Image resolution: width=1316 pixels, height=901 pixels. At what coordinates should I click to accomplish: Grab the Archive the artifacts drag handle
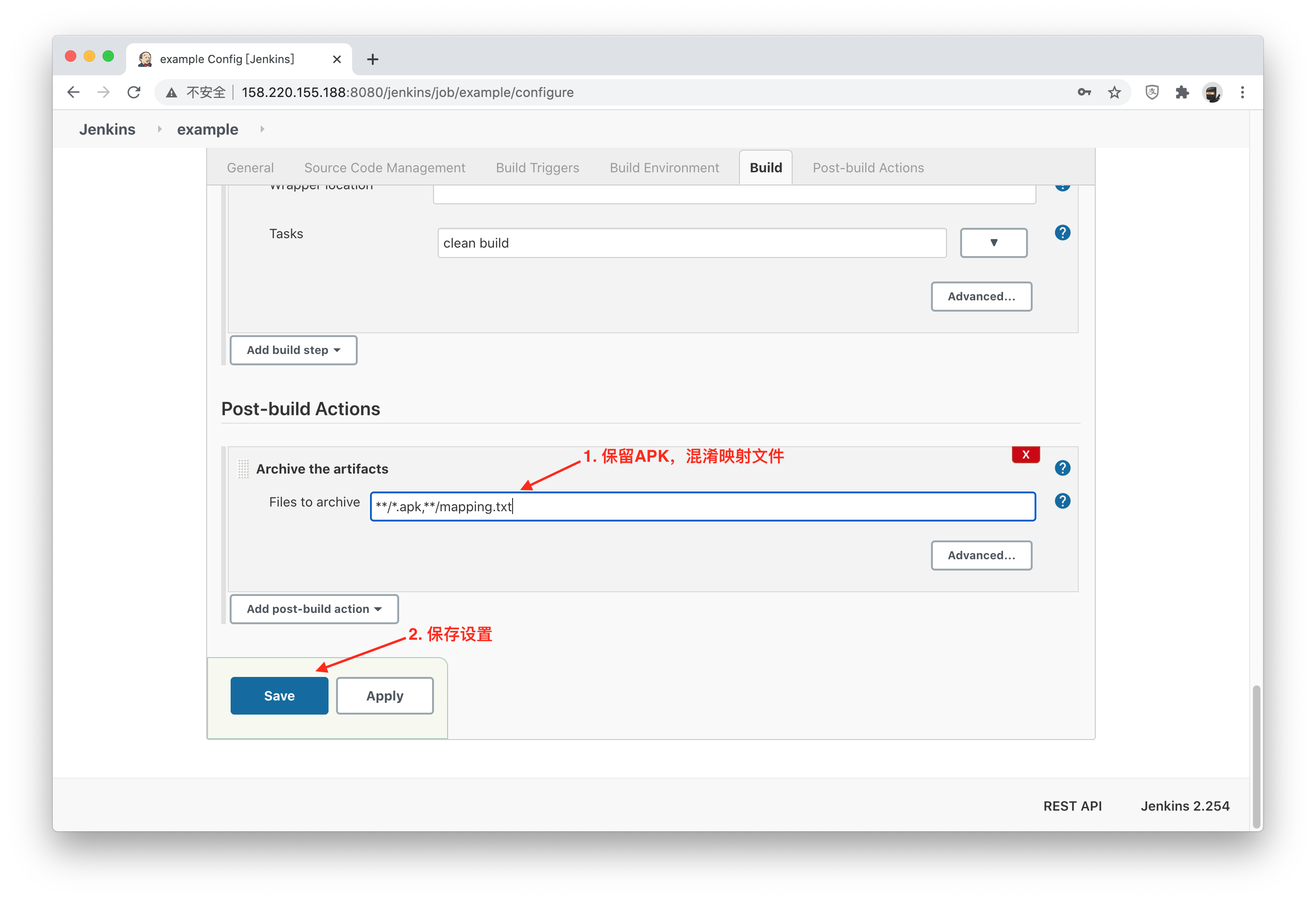point(243,469)
